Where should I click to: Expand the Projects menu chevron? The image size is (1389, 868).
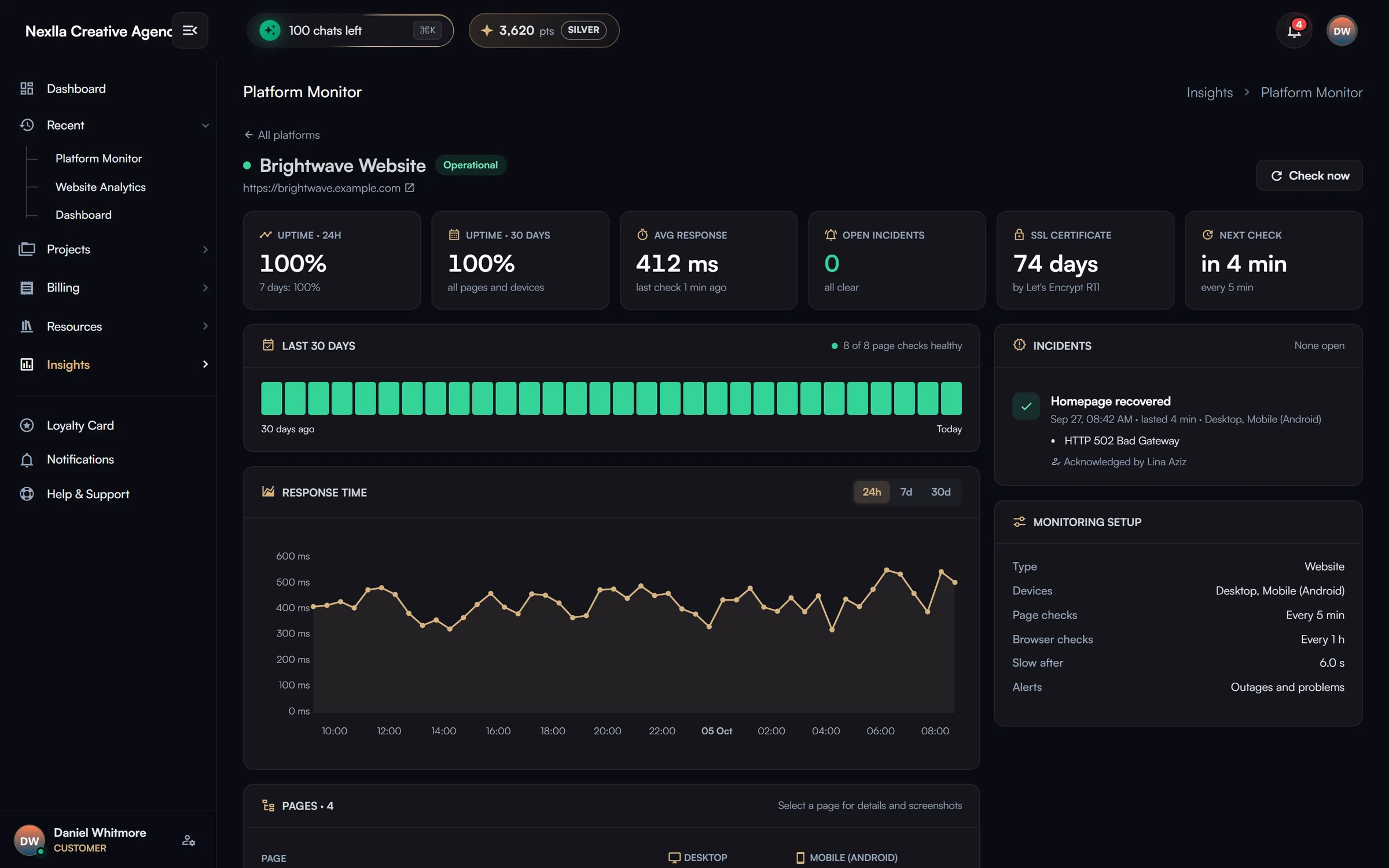pyautogui.click(x=205, y=249)
